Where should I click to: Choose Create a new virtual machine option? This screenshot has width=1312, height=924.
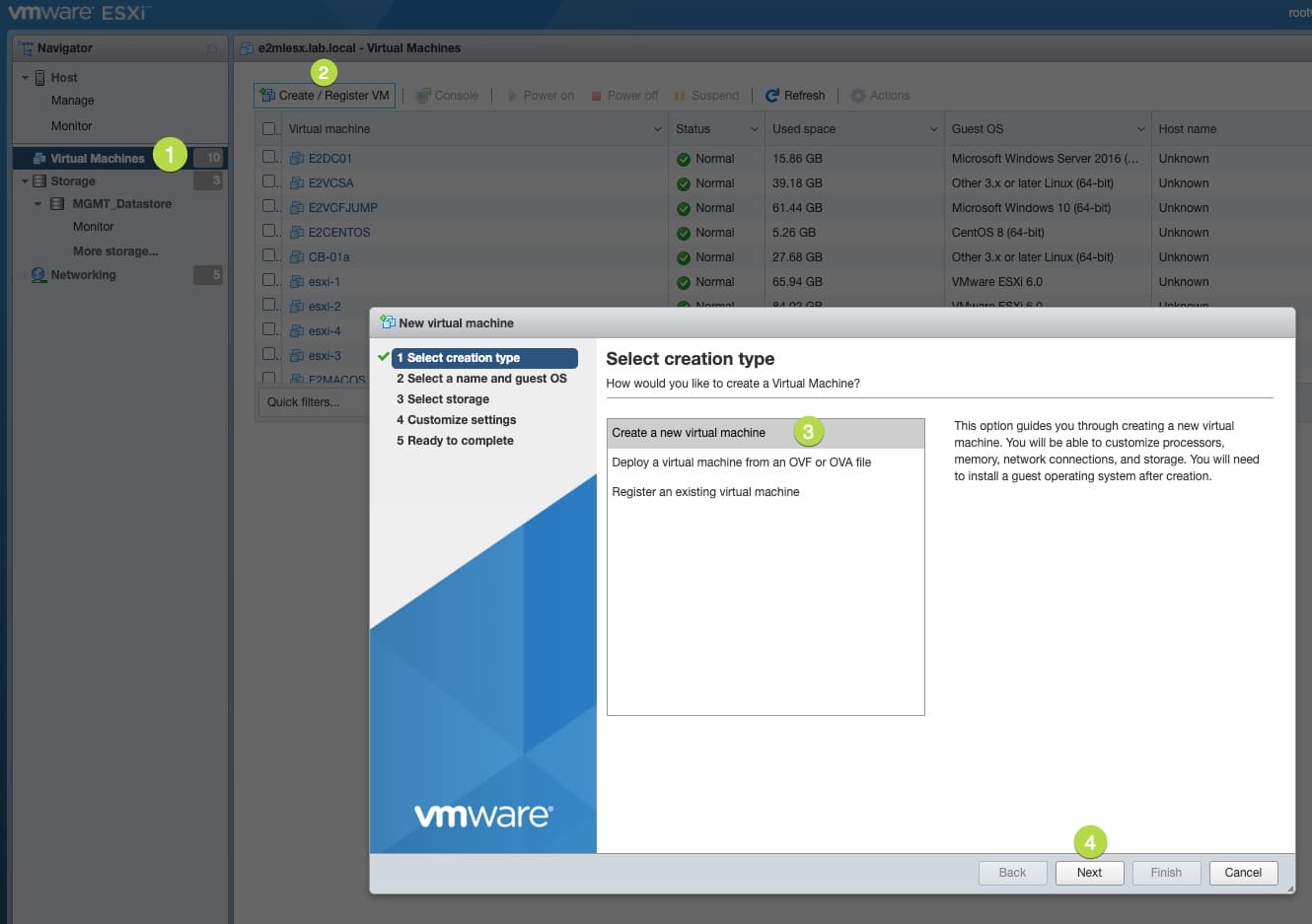[x=765, y=433]
